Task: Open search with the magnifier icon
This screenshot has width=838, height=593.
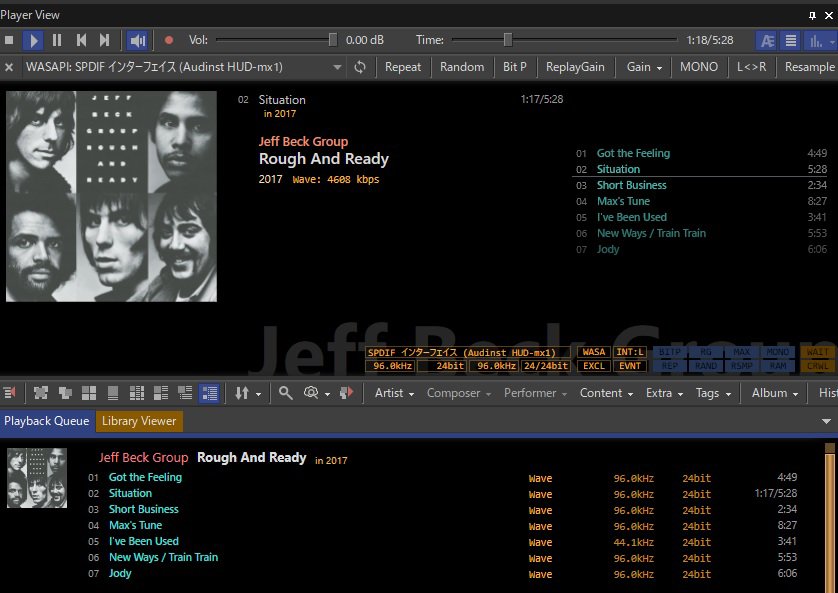Action: click(x=285, y=393)
